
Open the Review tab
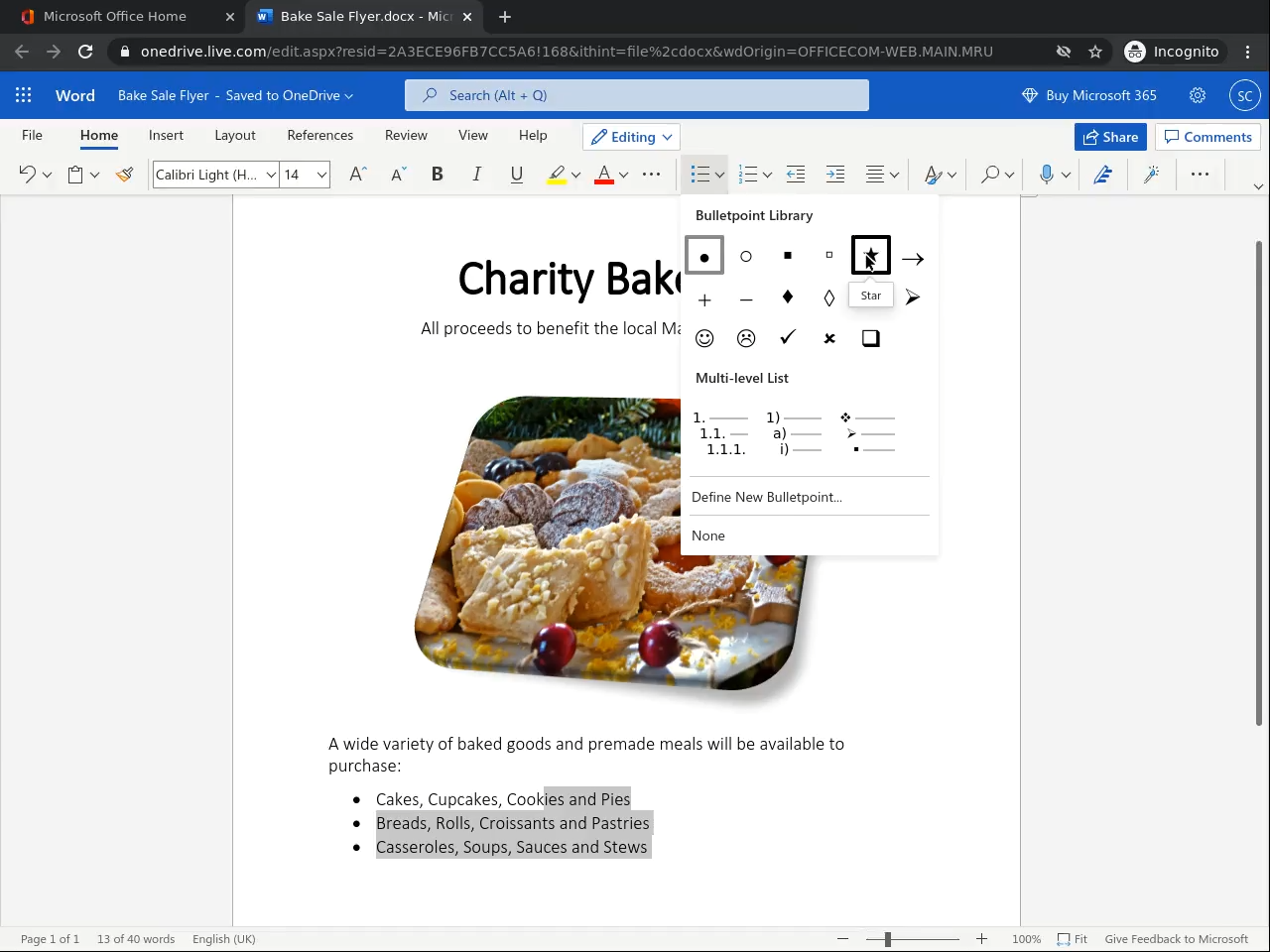pos(406,135)
